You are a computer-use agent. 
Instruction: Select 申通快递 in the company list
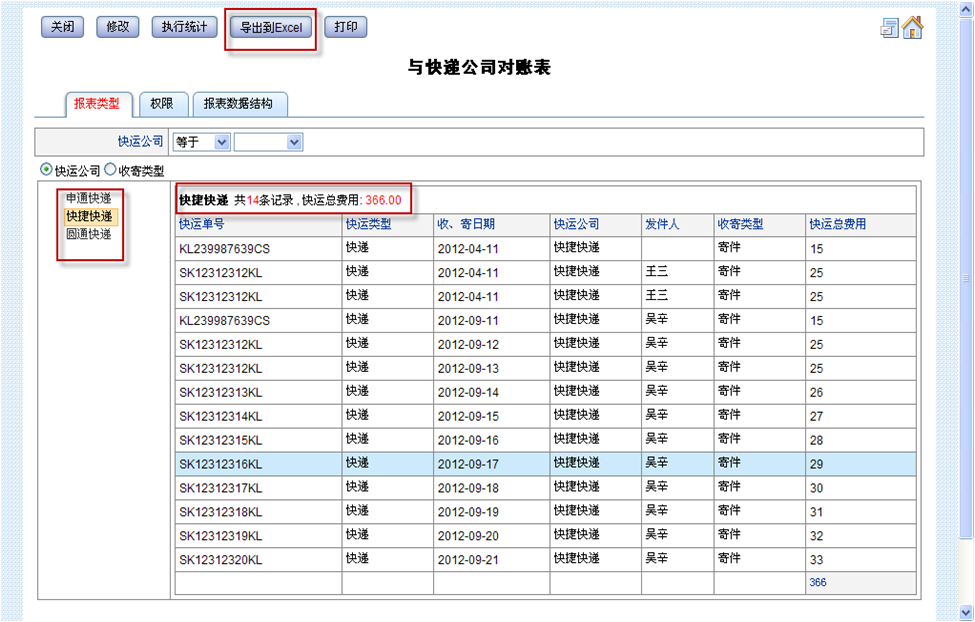pos(89,198)
